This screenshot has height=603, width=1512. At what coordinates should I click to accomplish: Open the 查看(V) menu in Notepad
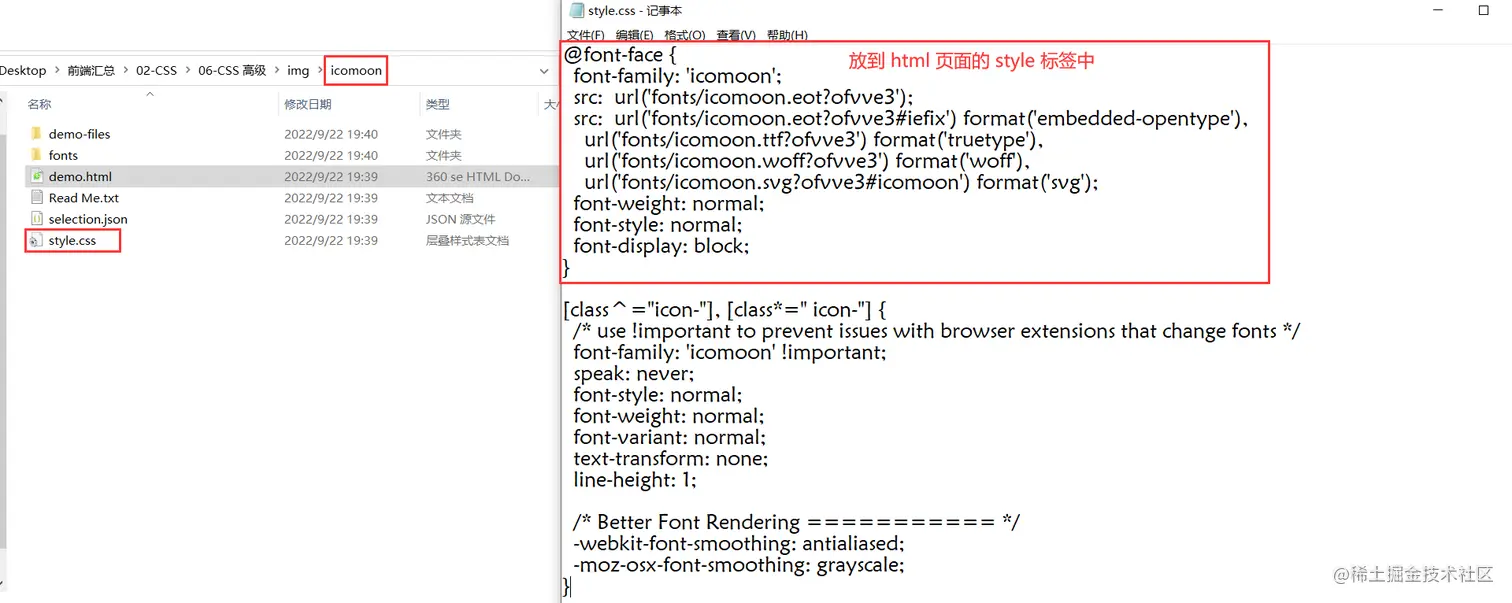(736, 35)
